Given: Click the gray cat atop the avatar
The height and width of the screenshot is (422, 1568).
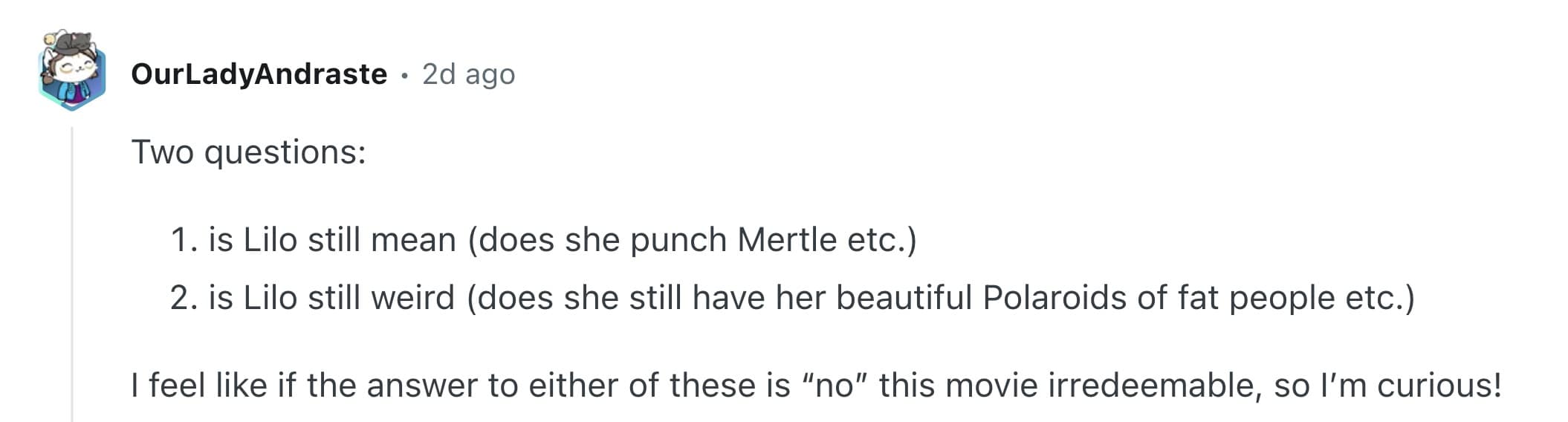Looking at the screenshot, I should pos(73,42).
